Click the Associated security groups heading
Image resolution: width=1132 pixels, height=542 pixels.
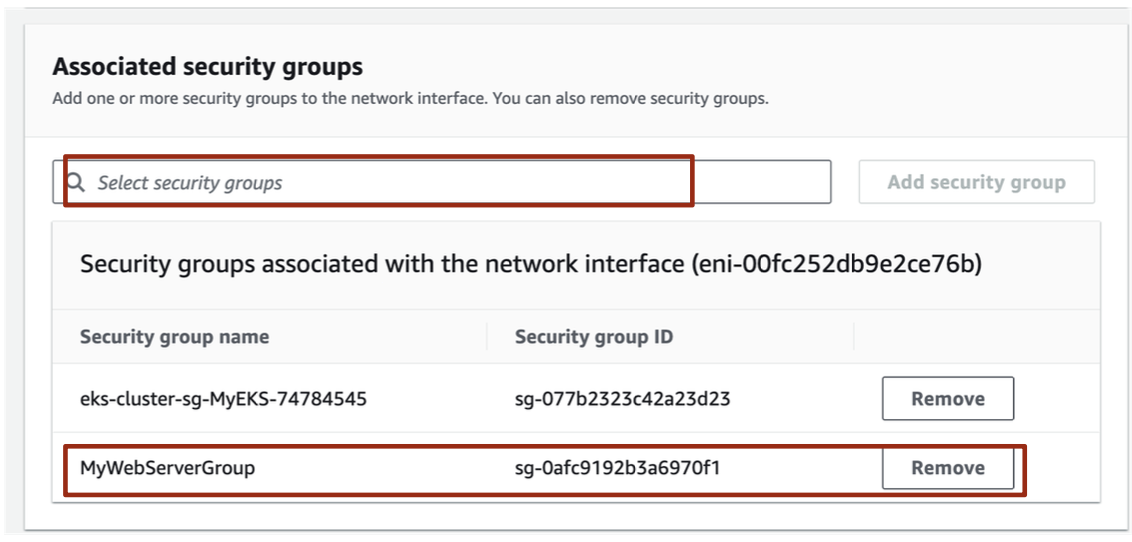pyautogui.click(x=207, y=67)
